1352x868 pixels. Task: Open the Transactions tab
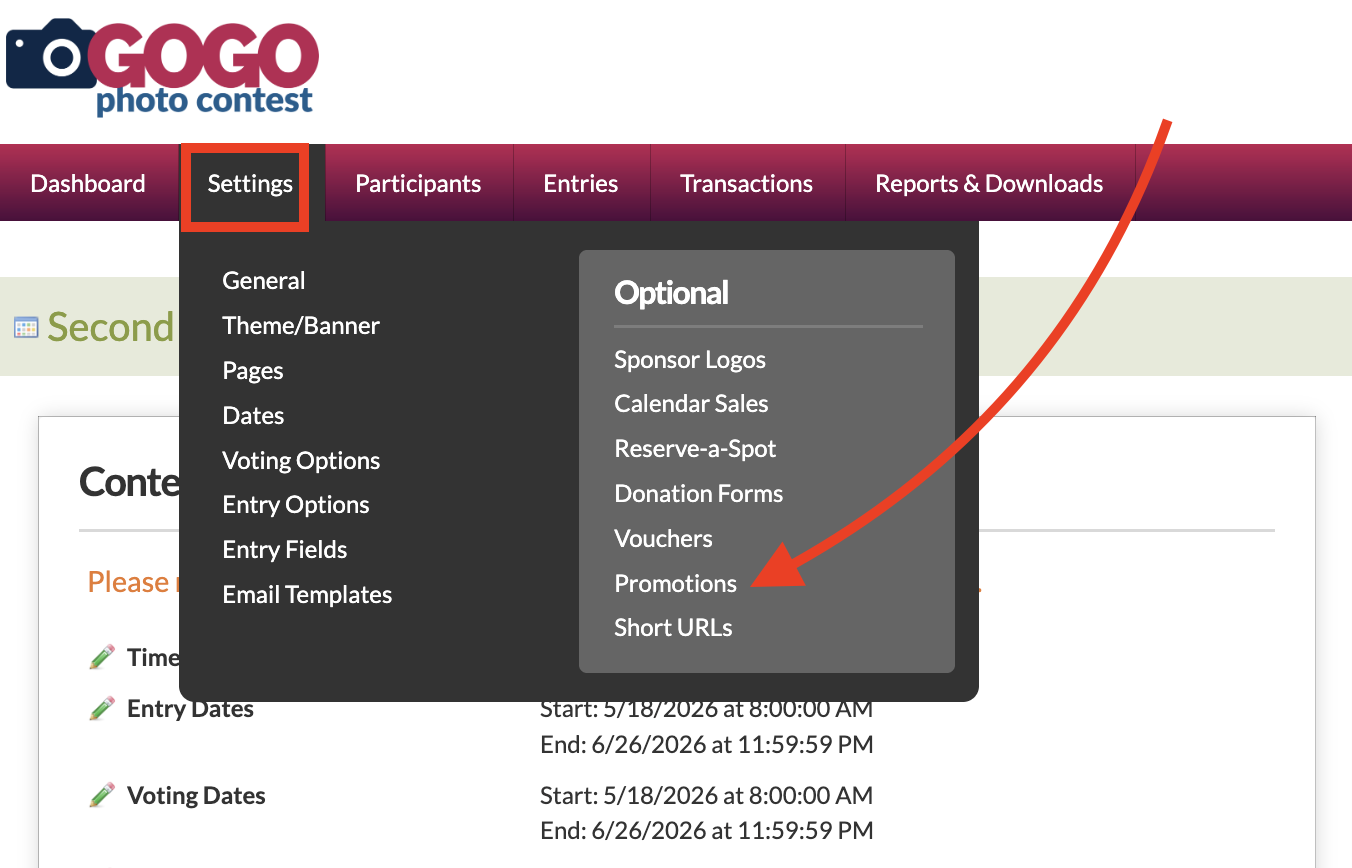click(x=746, y=184)
